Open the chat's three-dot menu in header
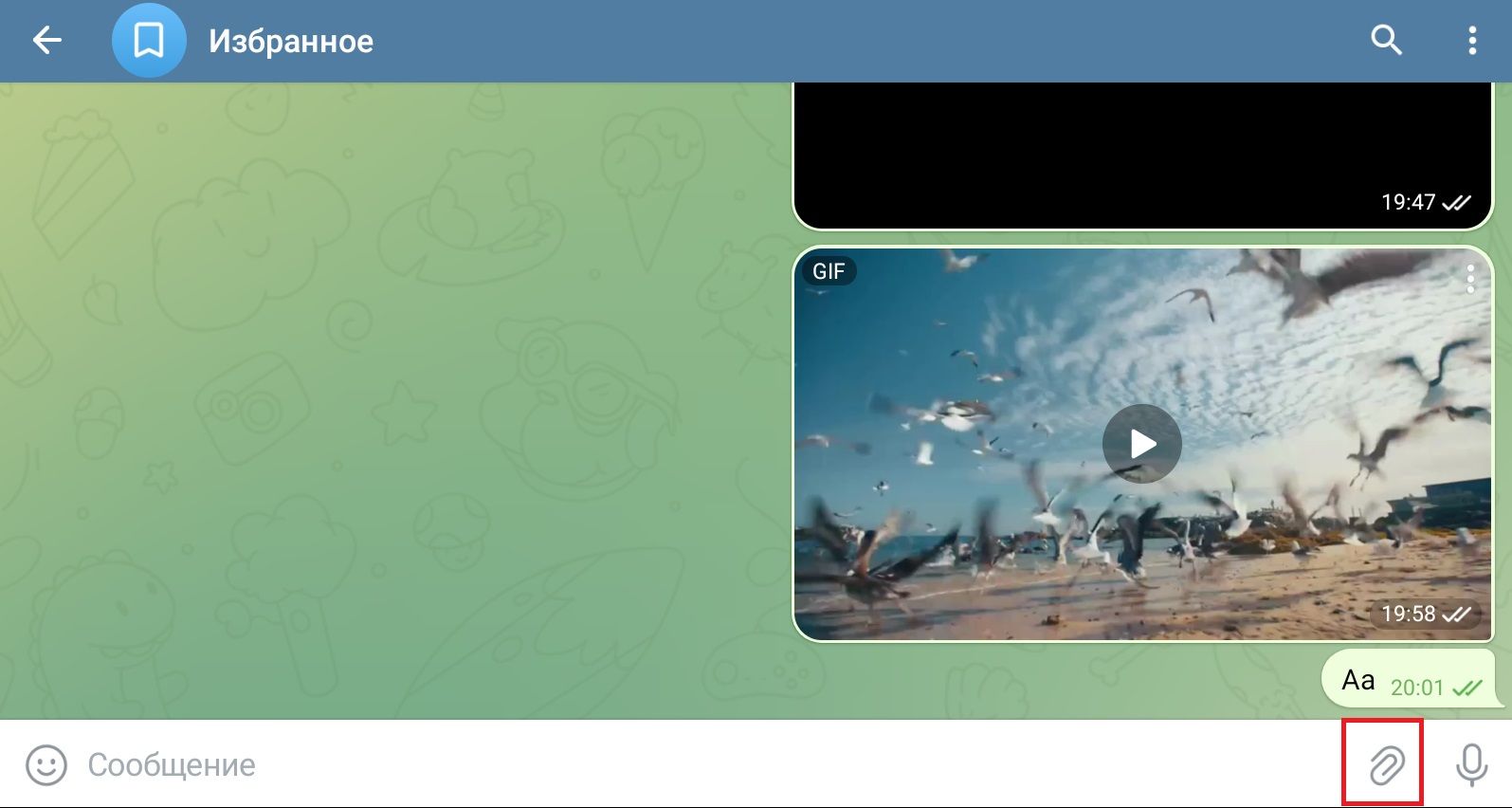The width and height of the screenshot is (1512, 808). (1471, 41)
